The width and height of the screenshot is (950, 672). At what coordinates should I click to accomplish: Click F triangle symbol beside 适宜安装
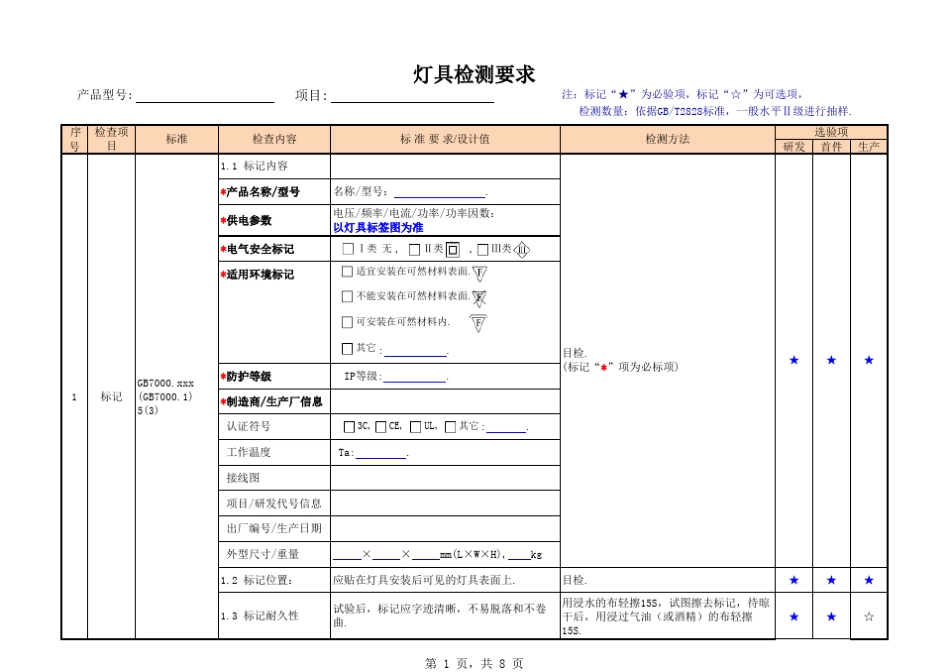(480, 274)
